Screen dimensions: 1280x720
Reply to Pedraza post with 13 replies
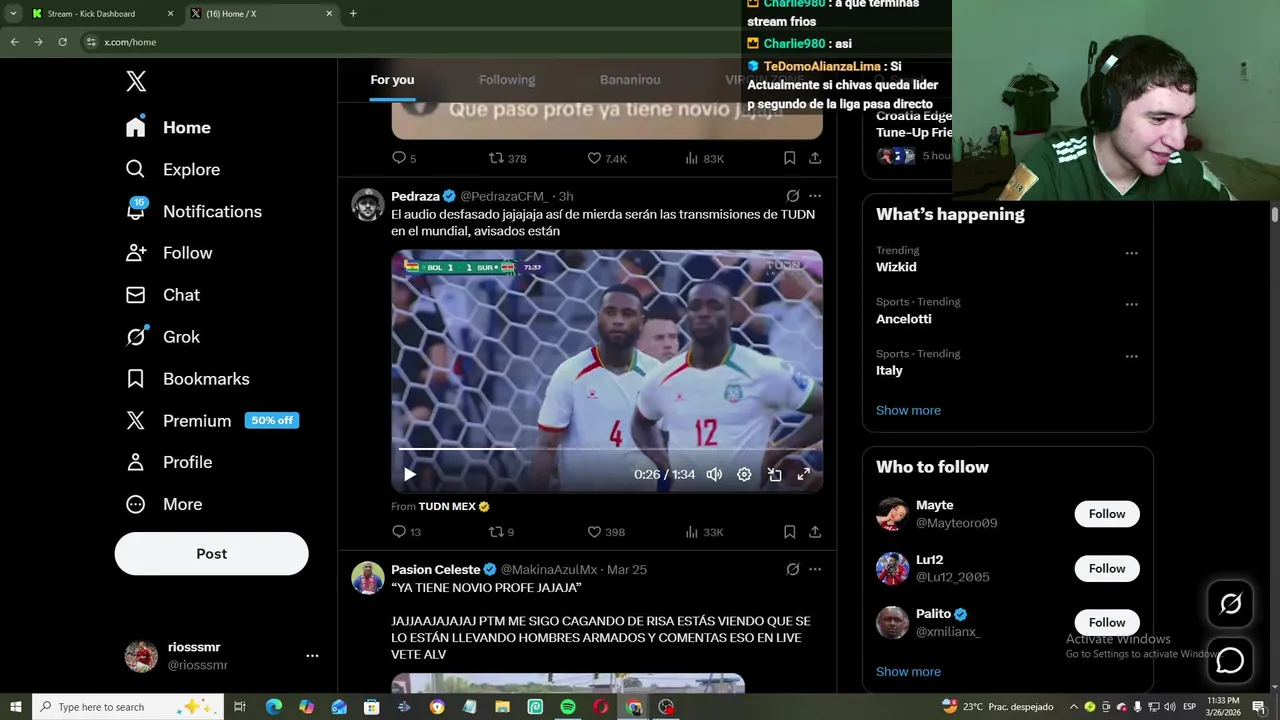406,532
